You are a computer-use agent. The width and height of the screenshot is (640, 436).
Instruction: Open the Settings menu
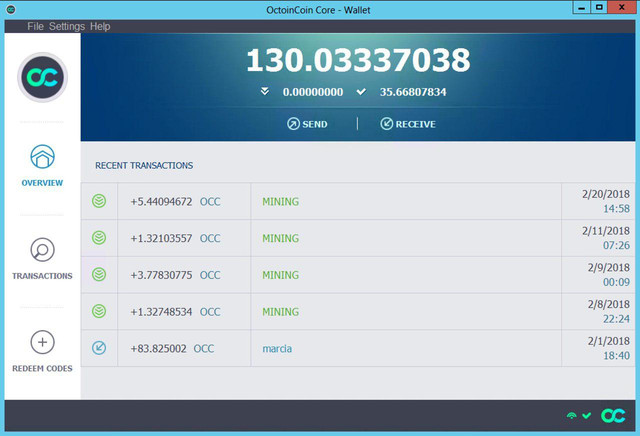[67, 27]
